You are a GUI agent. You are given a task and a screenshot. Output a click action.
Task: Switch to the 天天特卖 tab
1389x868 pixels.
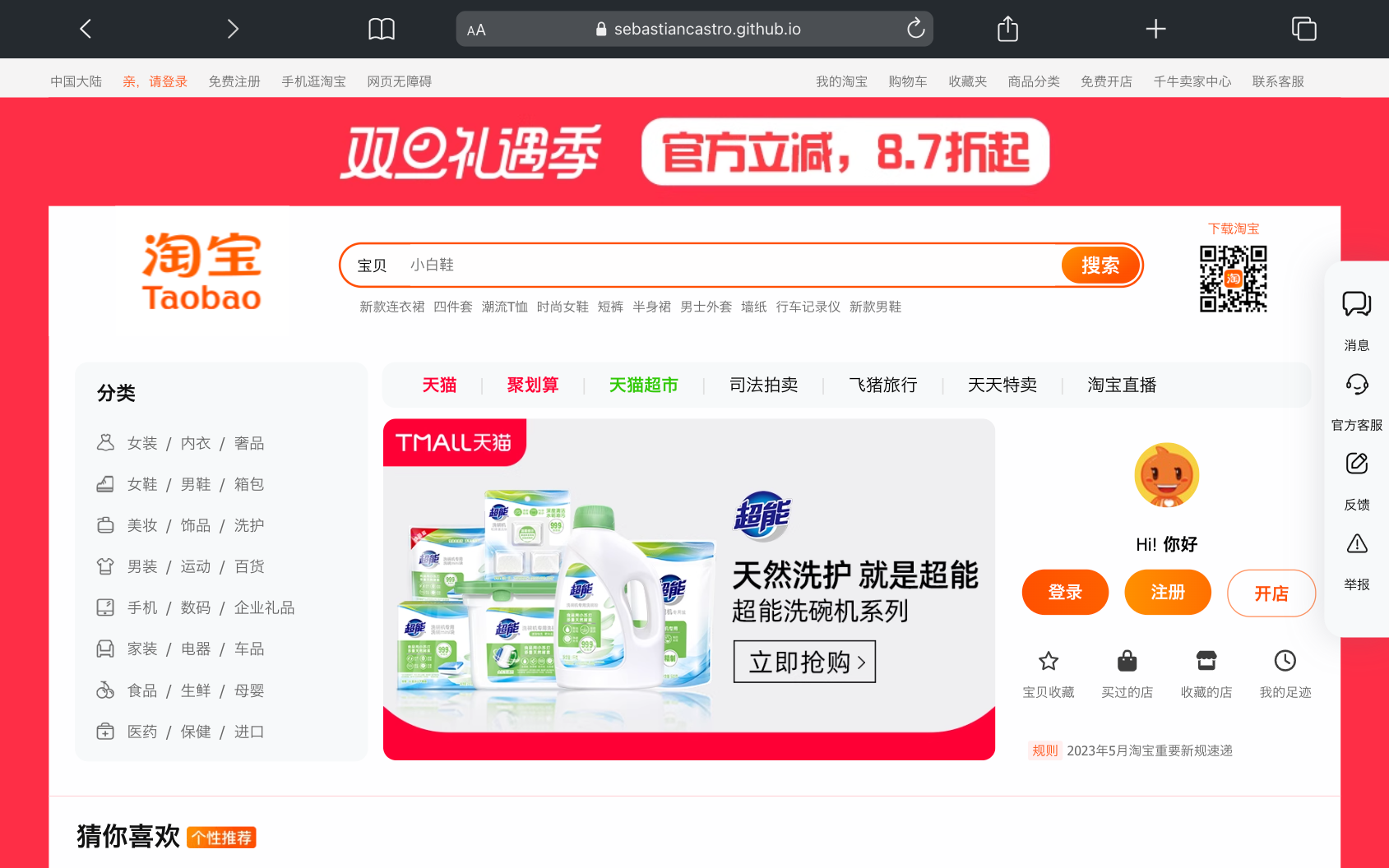[1002, 385]
